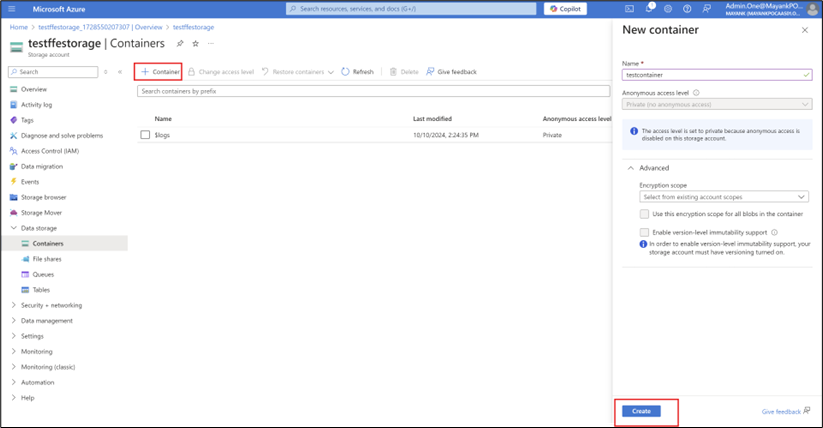Collapse the Data storage section
823x428 pixels.
coord(14,228)
